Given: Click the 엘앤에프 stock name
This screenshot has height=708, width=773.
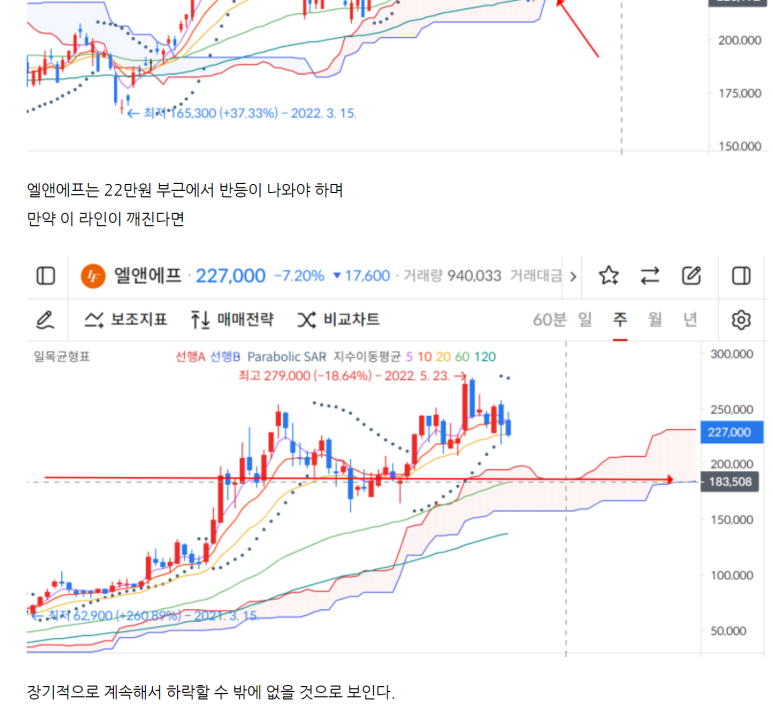Looking at the screenshot, I should coord(147,275).
